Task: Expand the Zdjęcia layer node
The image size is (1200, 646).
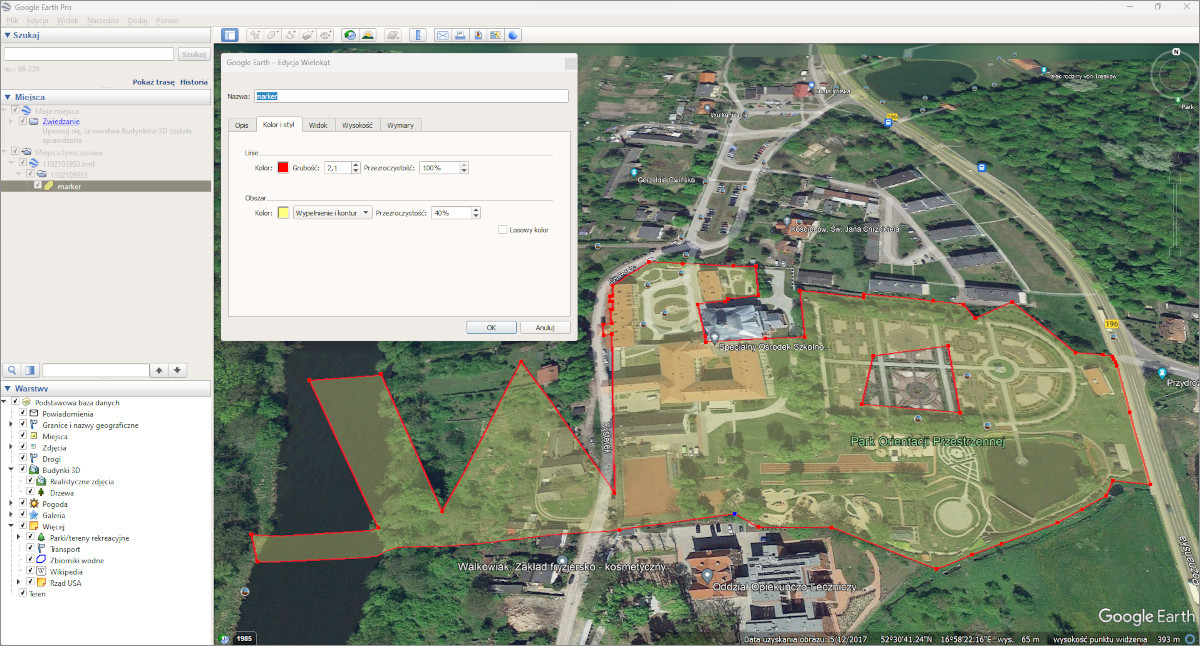Action: click(13, 448)
